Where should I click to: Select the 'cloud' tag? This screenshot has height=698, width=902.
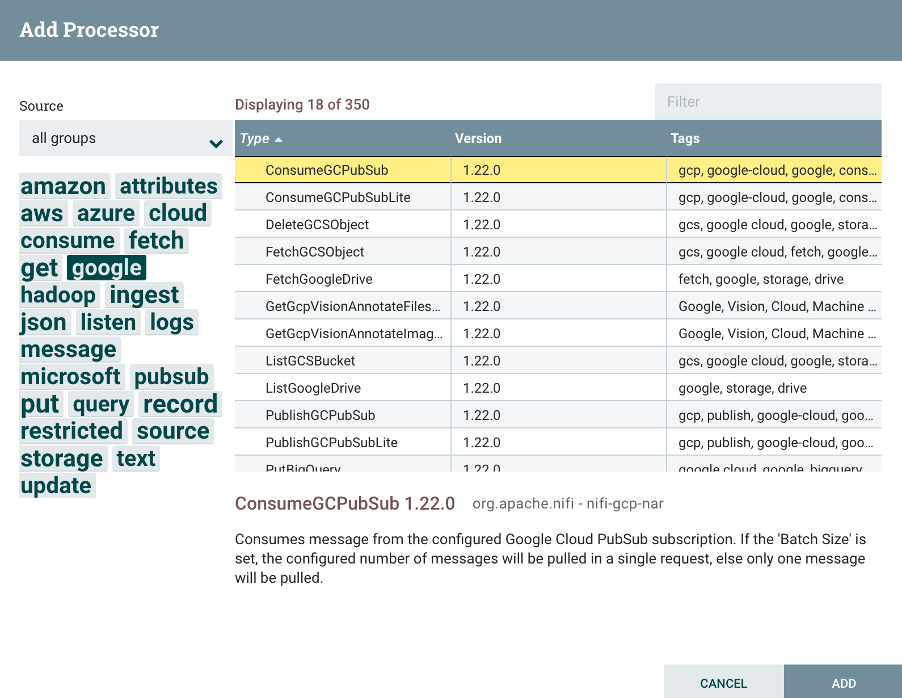pos(178,213)
